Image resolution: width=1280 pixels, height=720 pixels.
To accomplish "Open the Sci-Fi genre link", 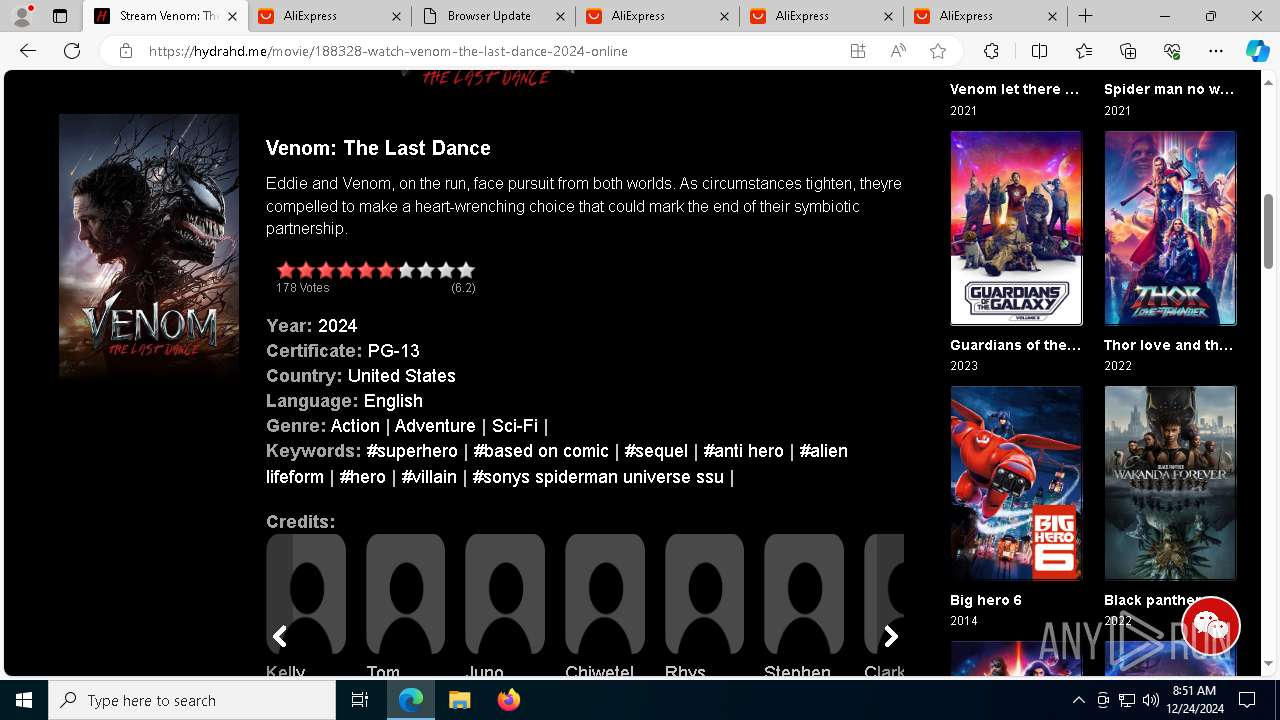I will [515, 426].
